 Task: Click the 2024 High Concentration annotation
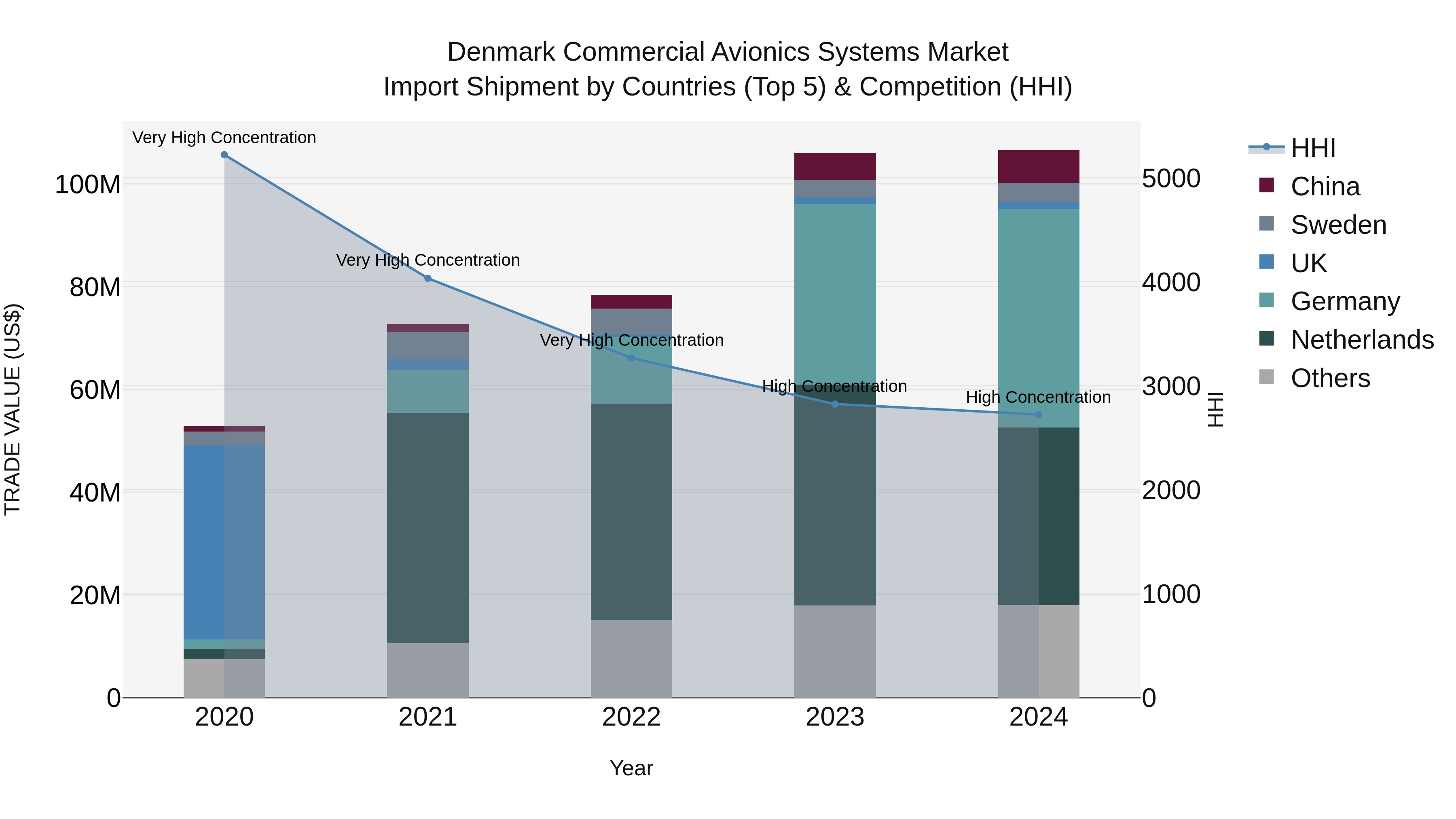[x=1038, y=398]
